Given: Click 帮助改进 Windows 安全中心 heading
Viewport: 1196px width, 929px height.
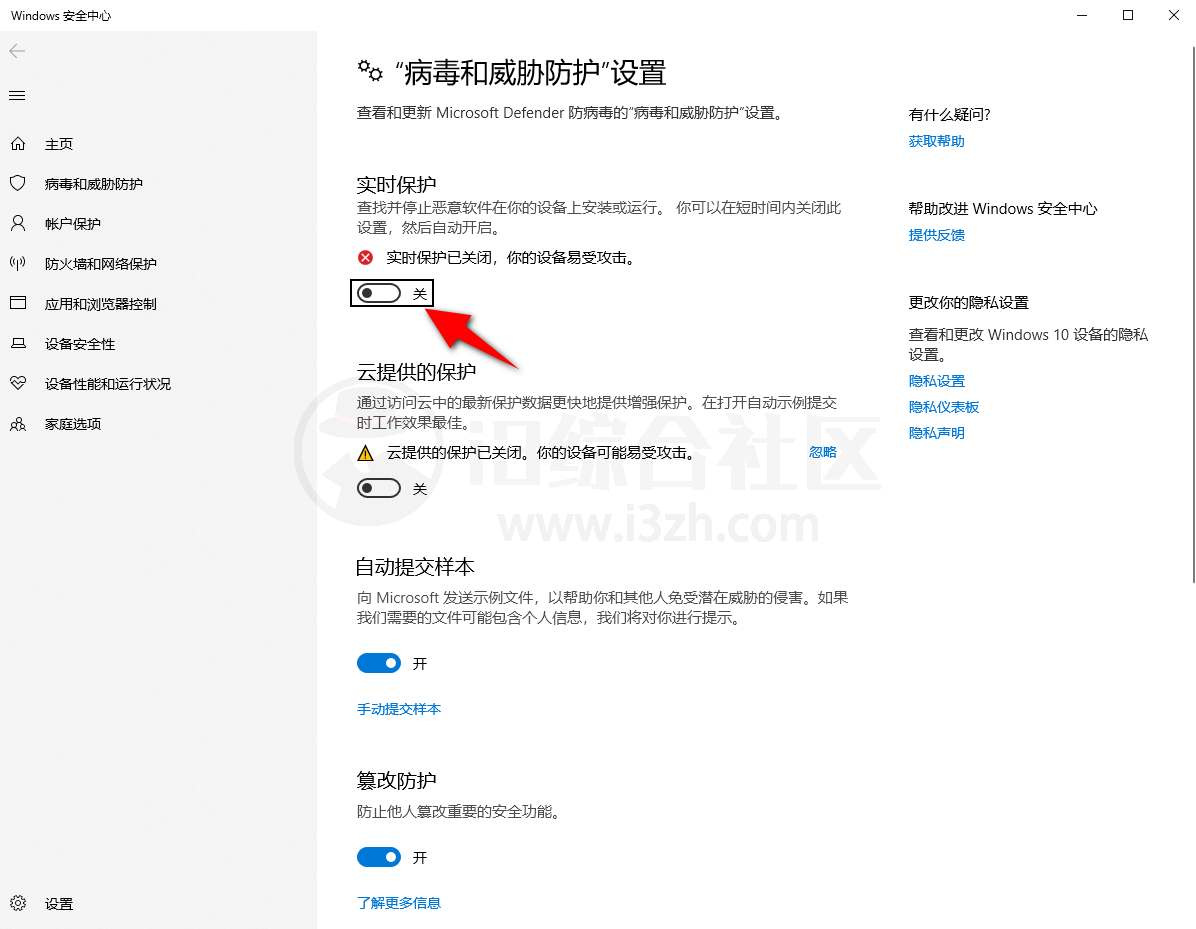Looking at the screenshot, I should (x=1003, y=208).
